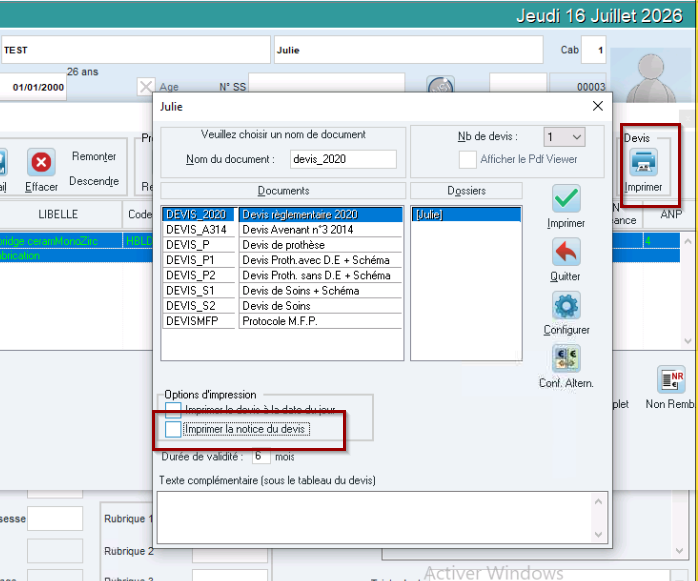Click Devis règlementaire 2020 description
Viewport: 698px width, 581px height.
(321, 215)
